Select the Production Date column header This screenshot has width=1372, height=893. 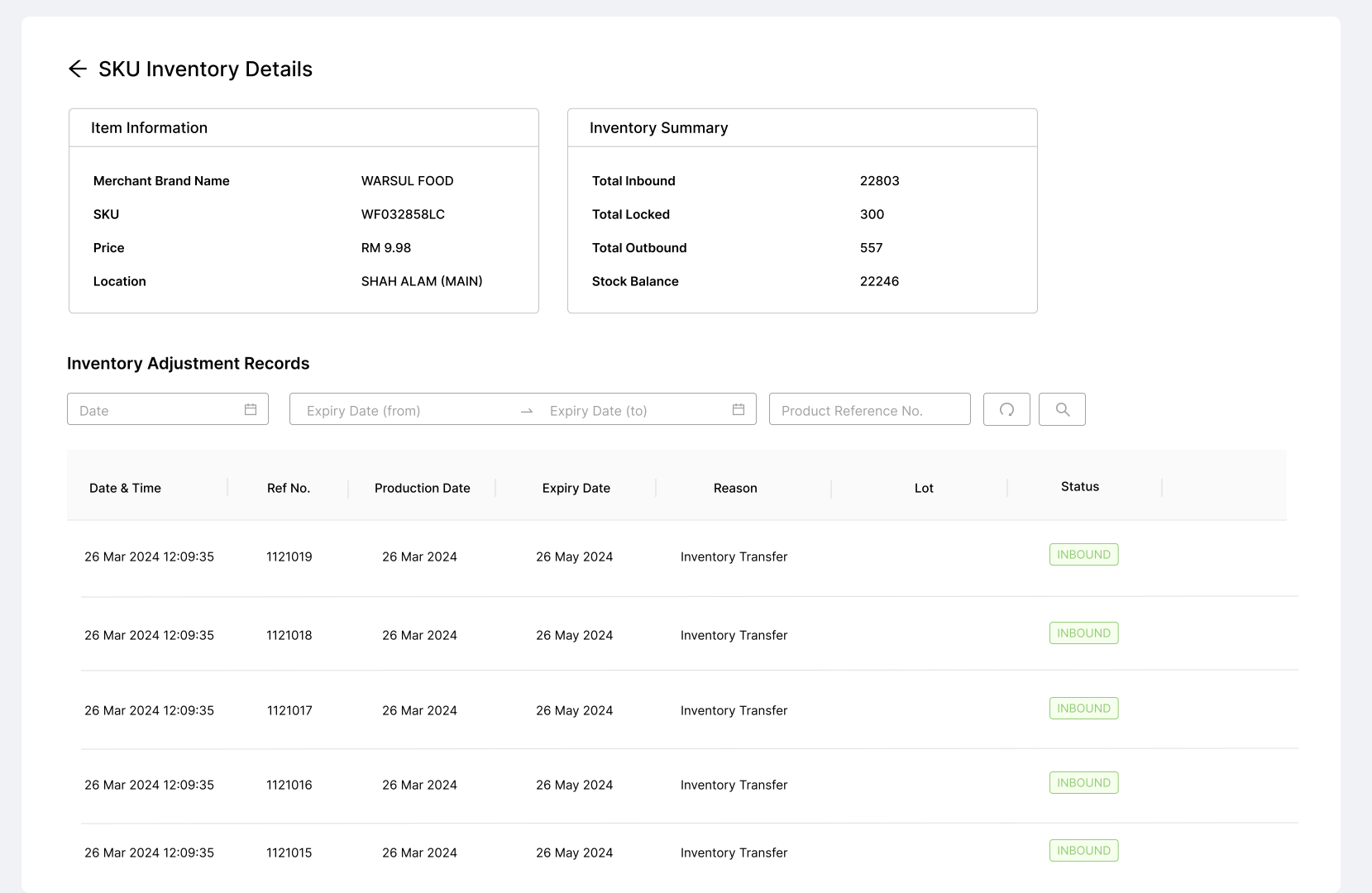(423, 488)
